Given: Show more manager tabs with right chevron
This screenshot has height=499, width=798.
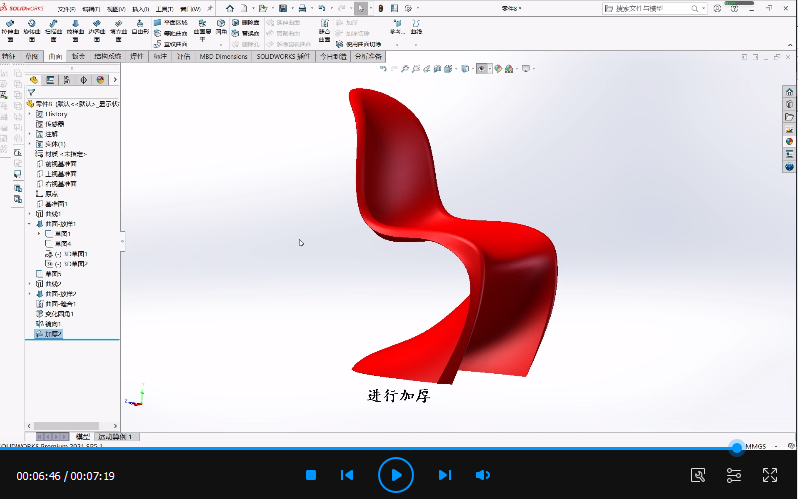Looking at the screenshot, I should 115,80.
